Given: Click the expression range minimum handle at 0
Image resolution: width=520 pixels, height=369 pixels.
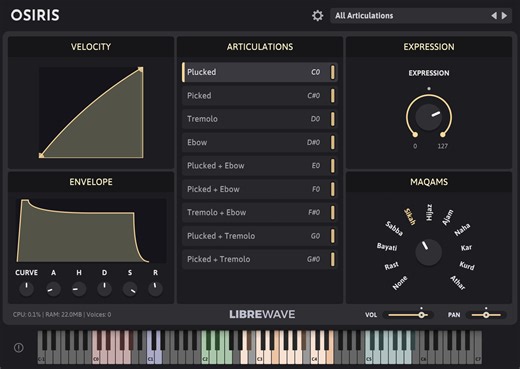Looking at the screenshot, I should pos(415,135).
